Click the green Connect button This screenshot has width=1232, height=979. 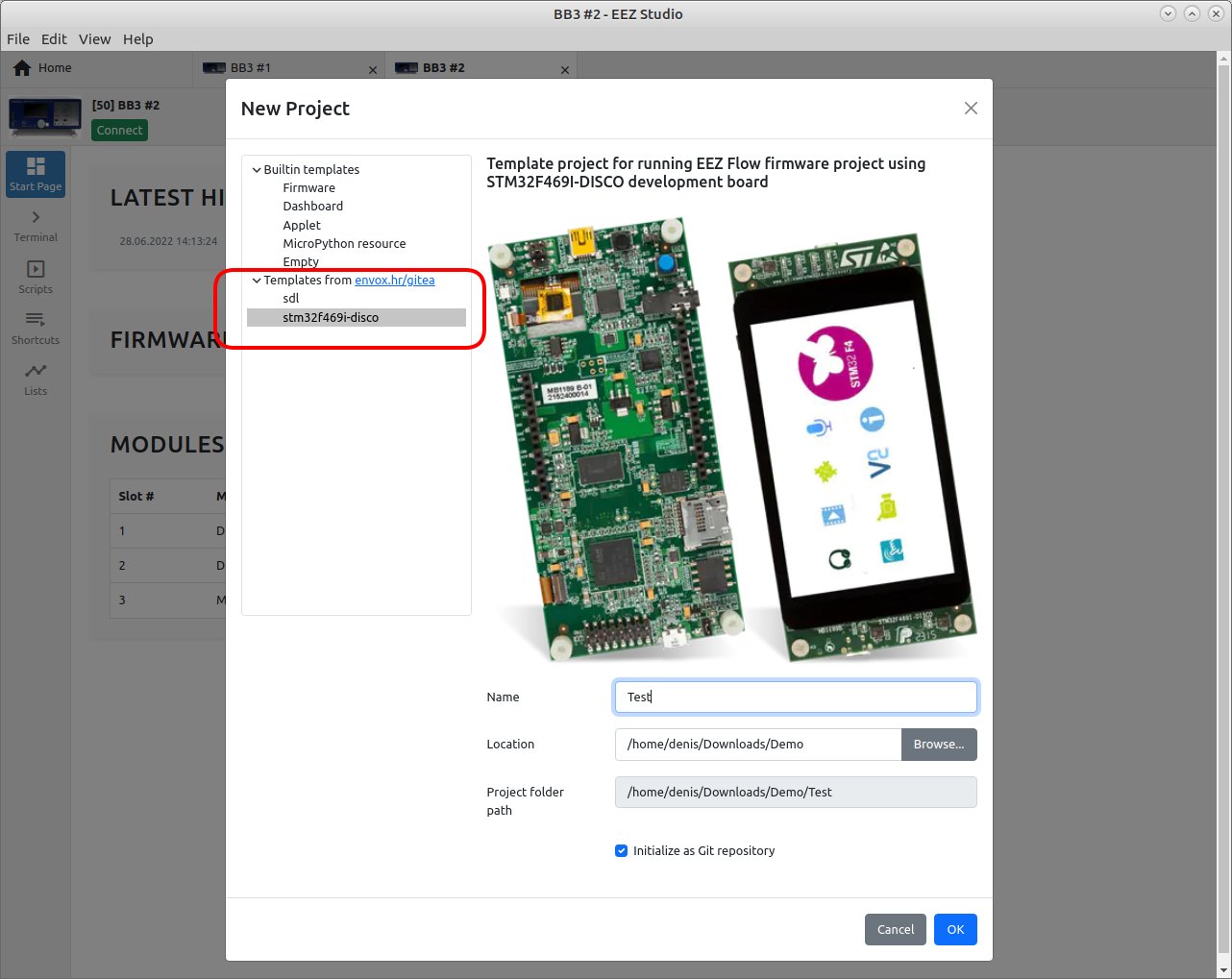[119, 130]
